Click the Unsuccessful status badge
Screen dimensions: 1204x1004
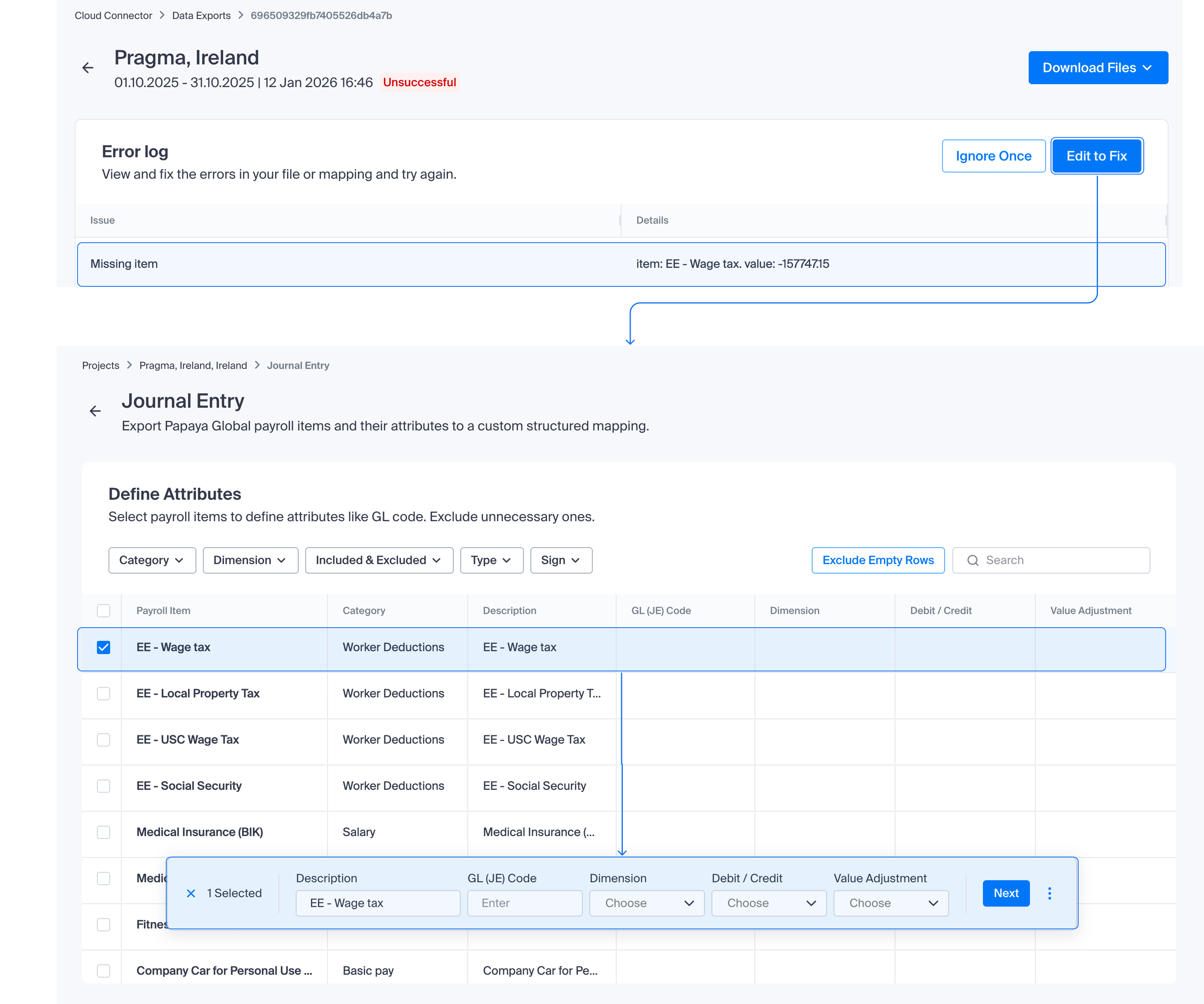pos(419,83)
